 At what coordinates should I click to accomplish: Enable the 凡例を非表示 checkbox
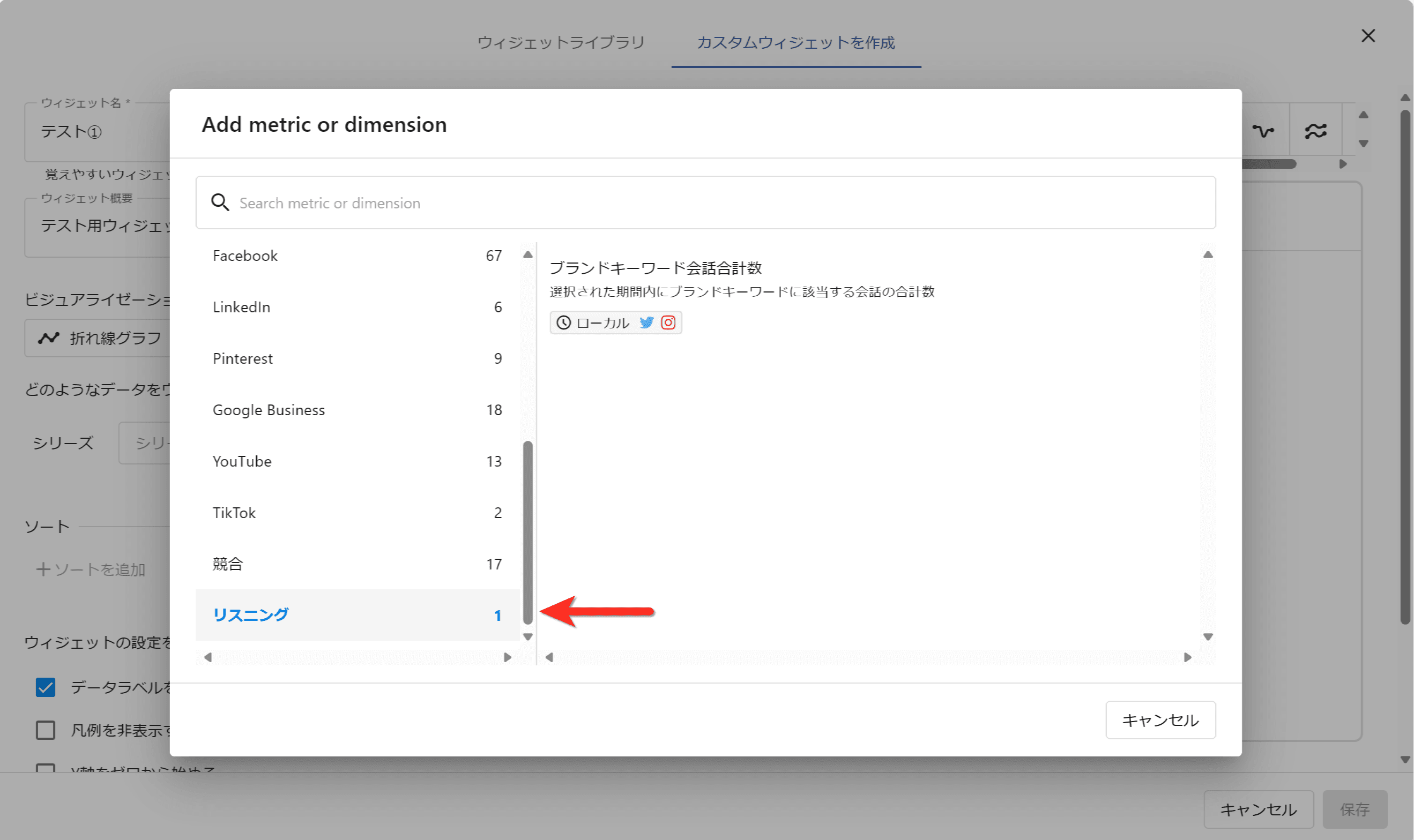pyautogui.click(x=46, y=730)
